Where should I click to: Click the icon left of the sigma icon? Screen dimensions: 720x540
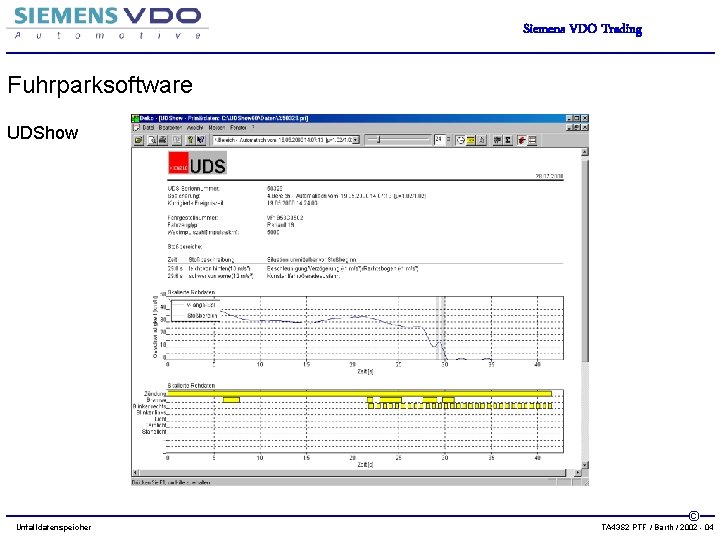pyautogui.click(x=497, y=140)
